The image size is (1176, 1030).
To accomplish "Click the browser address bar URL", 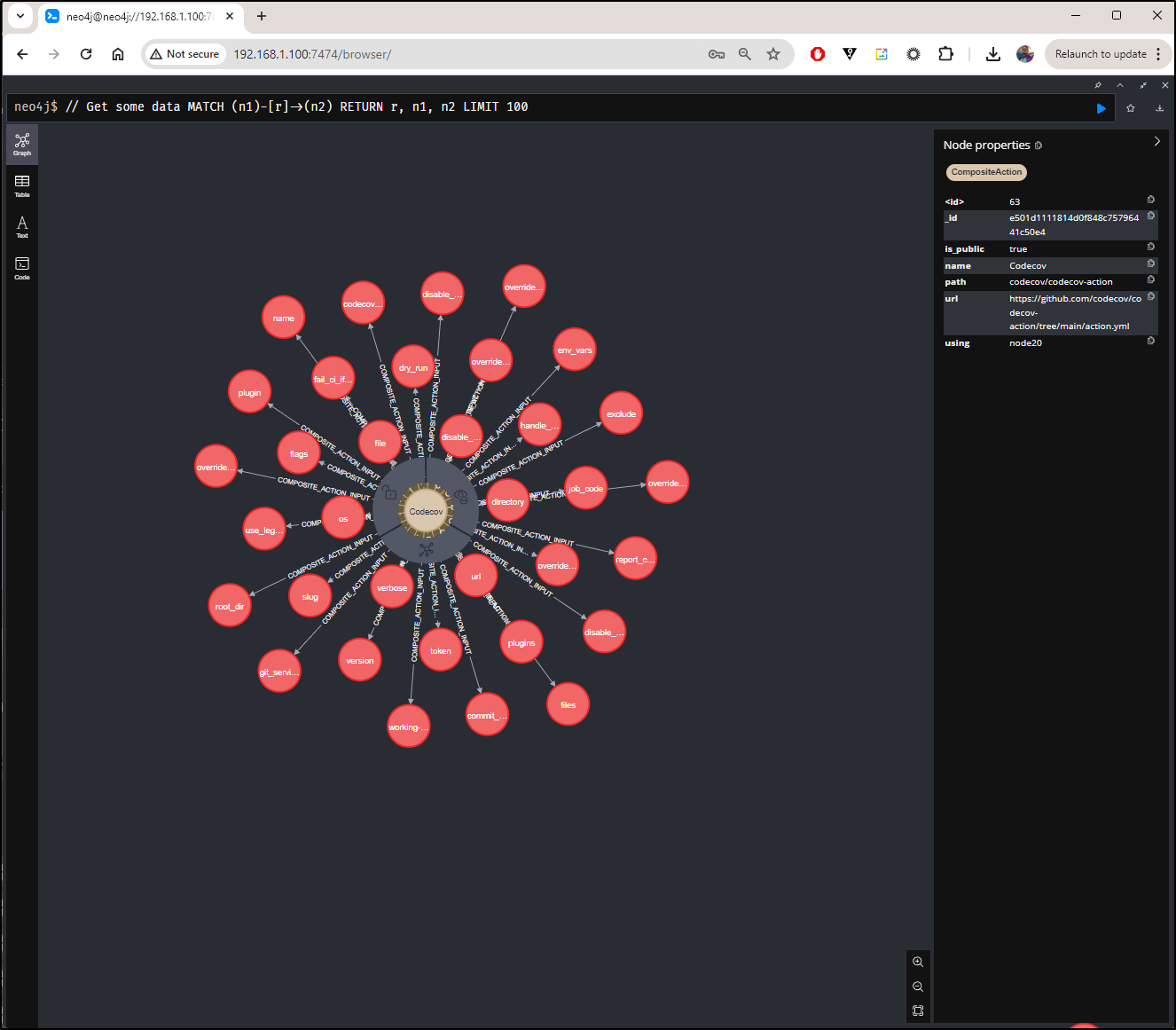I will click(x=312, y=54).
